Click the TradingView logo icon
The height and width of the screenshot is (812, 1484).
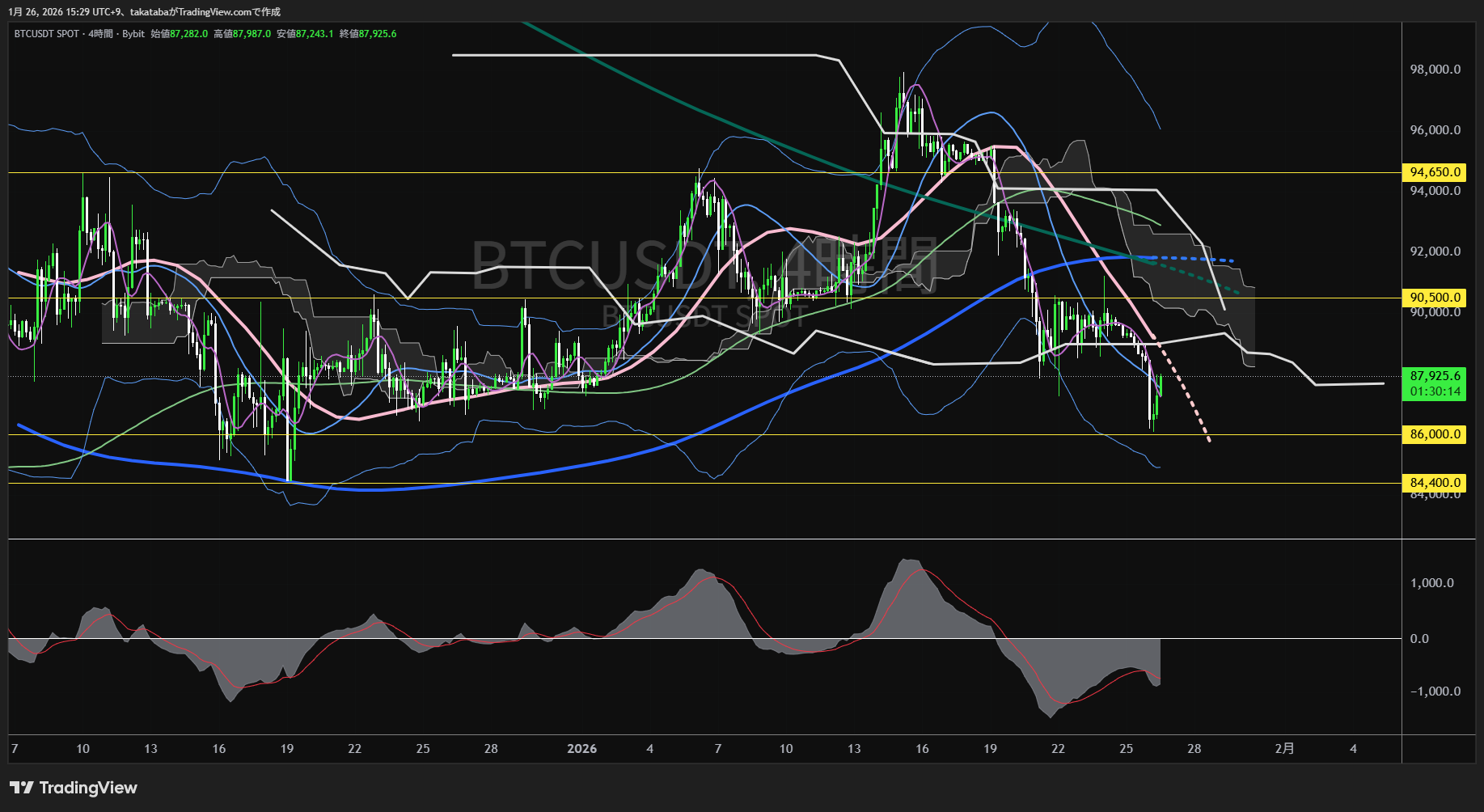click(x=22, y=788)
